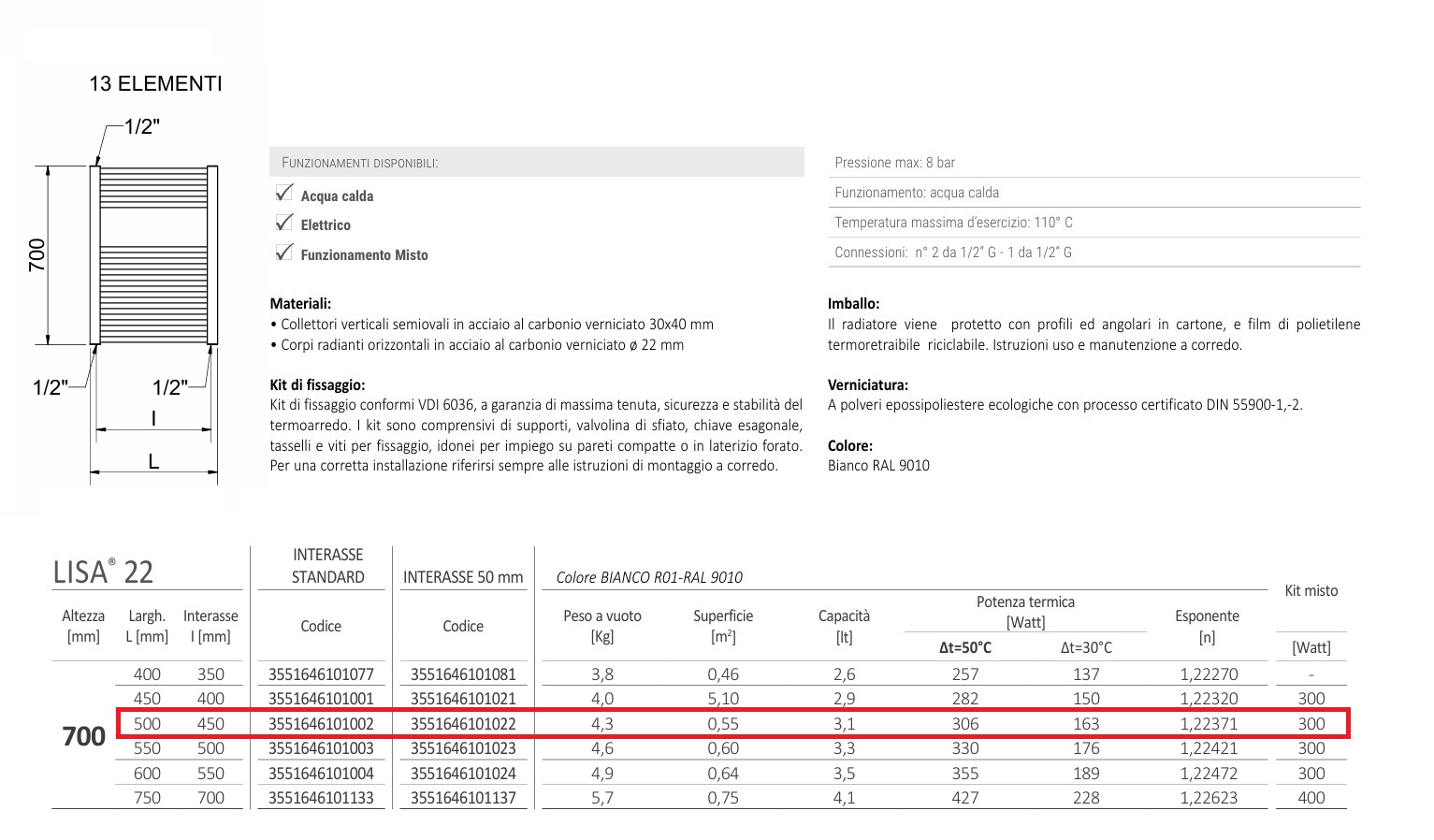The height and width of the screenshot is (840, 1434).
Task: Click the Kit misto column header
Action: (1311, 591)
